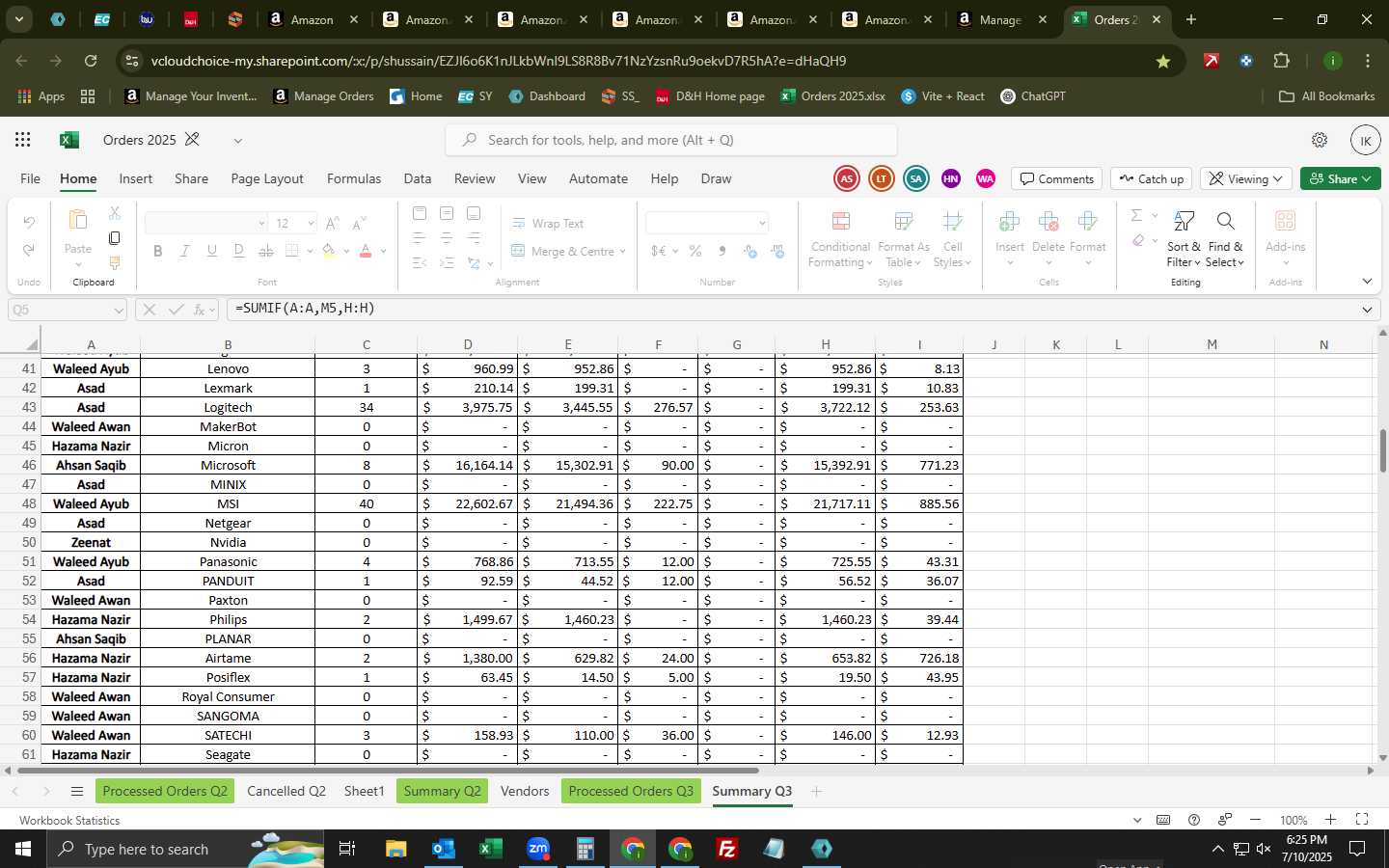Click the Decrease Decimal icon
Viewport: 1389px width, 868px height.
click(777, 251)
